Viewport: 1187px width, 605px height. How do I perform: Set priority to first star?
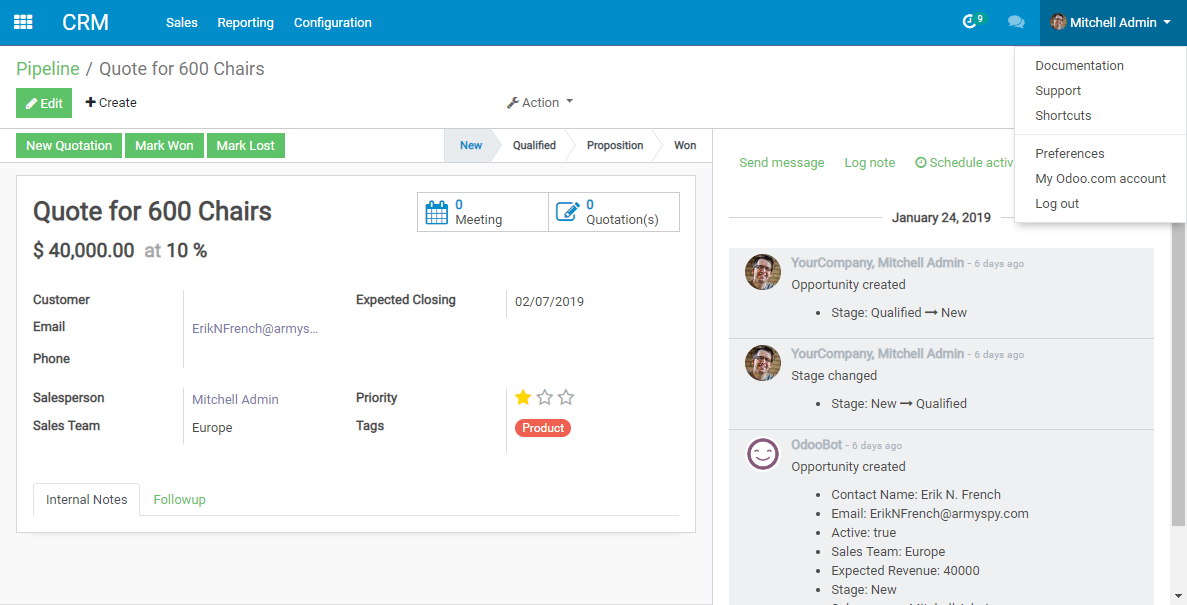click(x=523, y=398)
